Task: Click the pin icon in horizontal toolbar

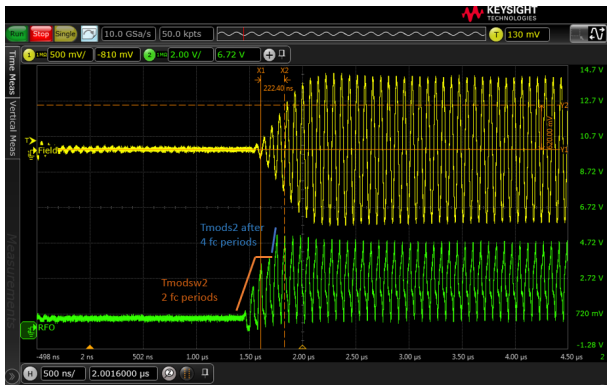Action: tap(205, 373)
